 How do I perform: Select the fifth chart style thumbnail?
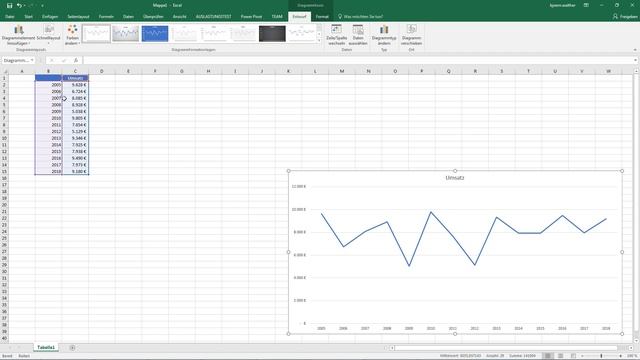coord(214,33)
